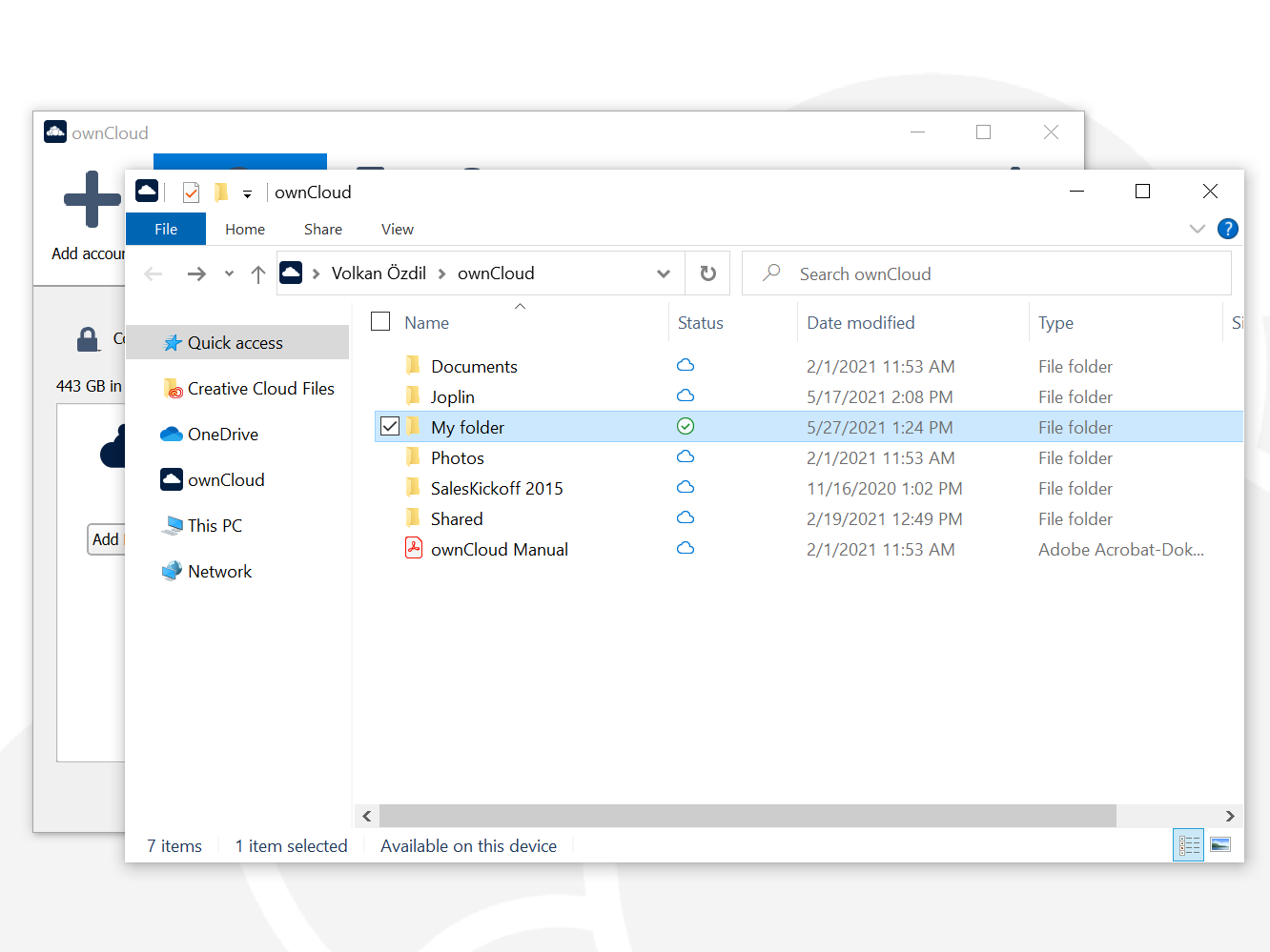
Task: Click Date modified of My folder row
Action: (880, 427)
